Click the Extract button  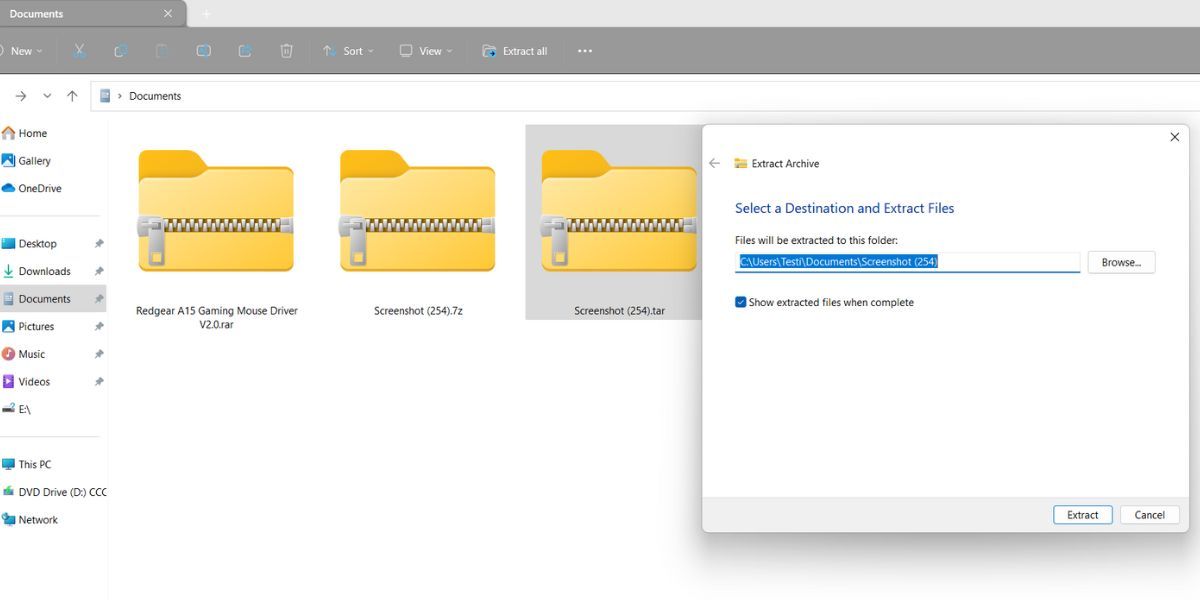pos(1082,515)
